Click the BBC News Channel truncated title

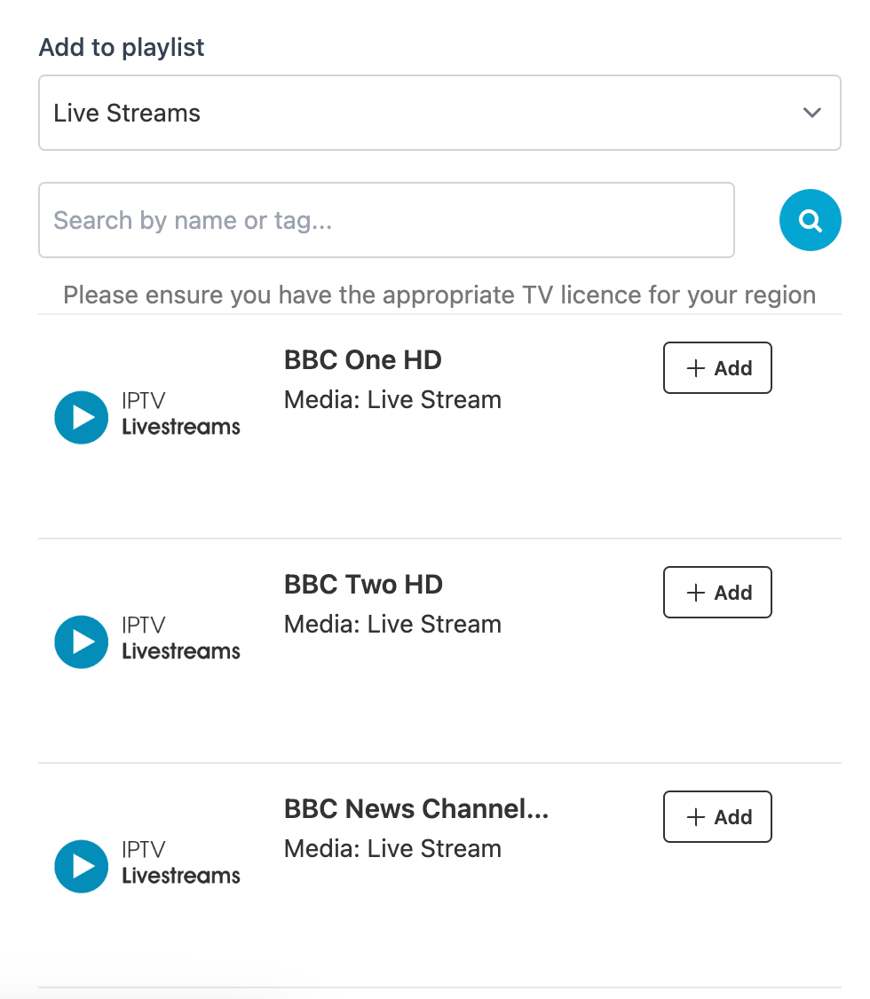click(x=416, y=809)
